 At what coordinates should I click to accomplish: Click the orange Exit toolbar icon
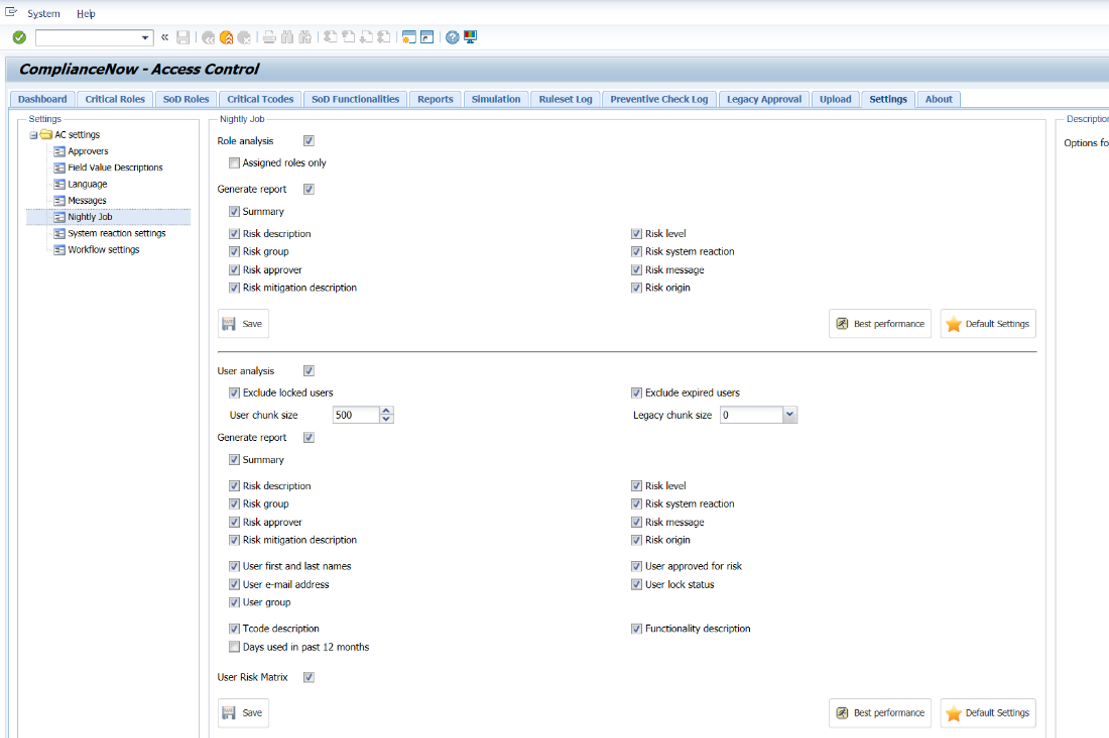coord(226,38)
